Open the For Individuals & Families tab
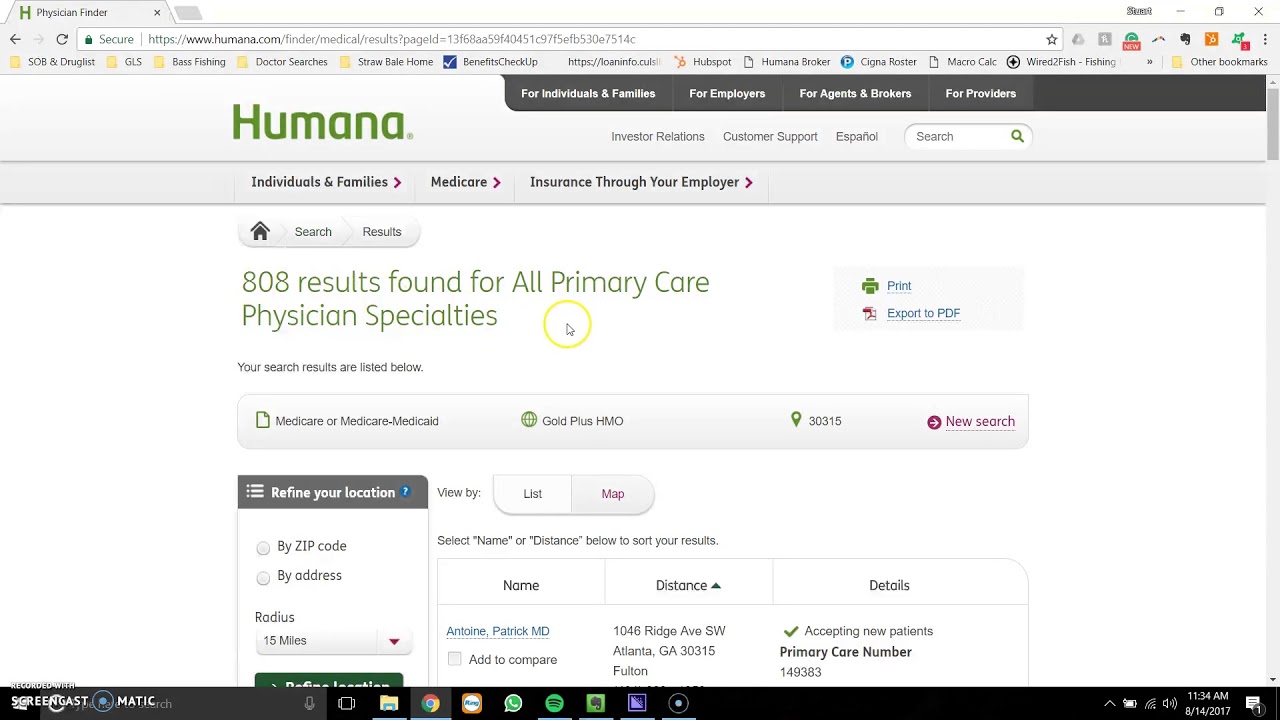Image resolution: width=1280 pixels, height=720 pixels. tap(588, 93)
